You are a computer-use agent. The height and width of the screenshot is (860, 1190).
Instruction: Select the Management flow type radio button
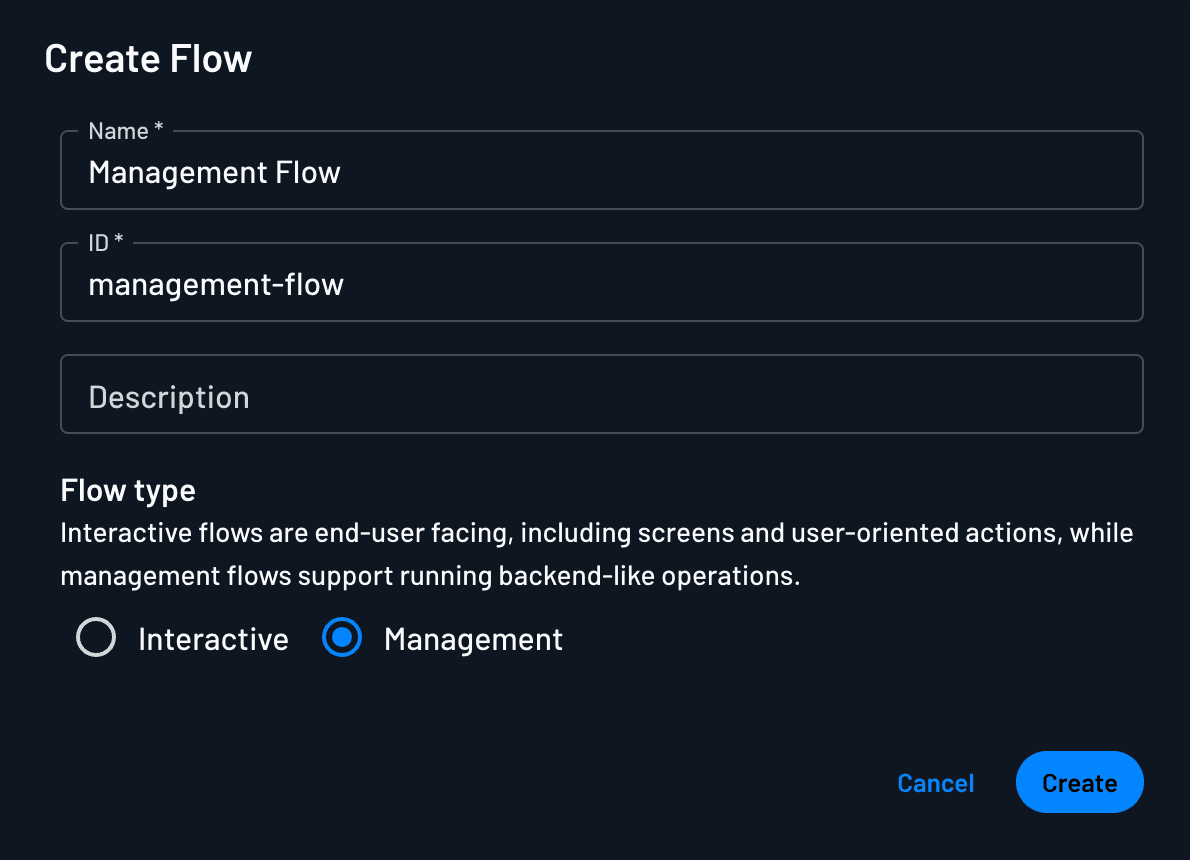[342, 638]
